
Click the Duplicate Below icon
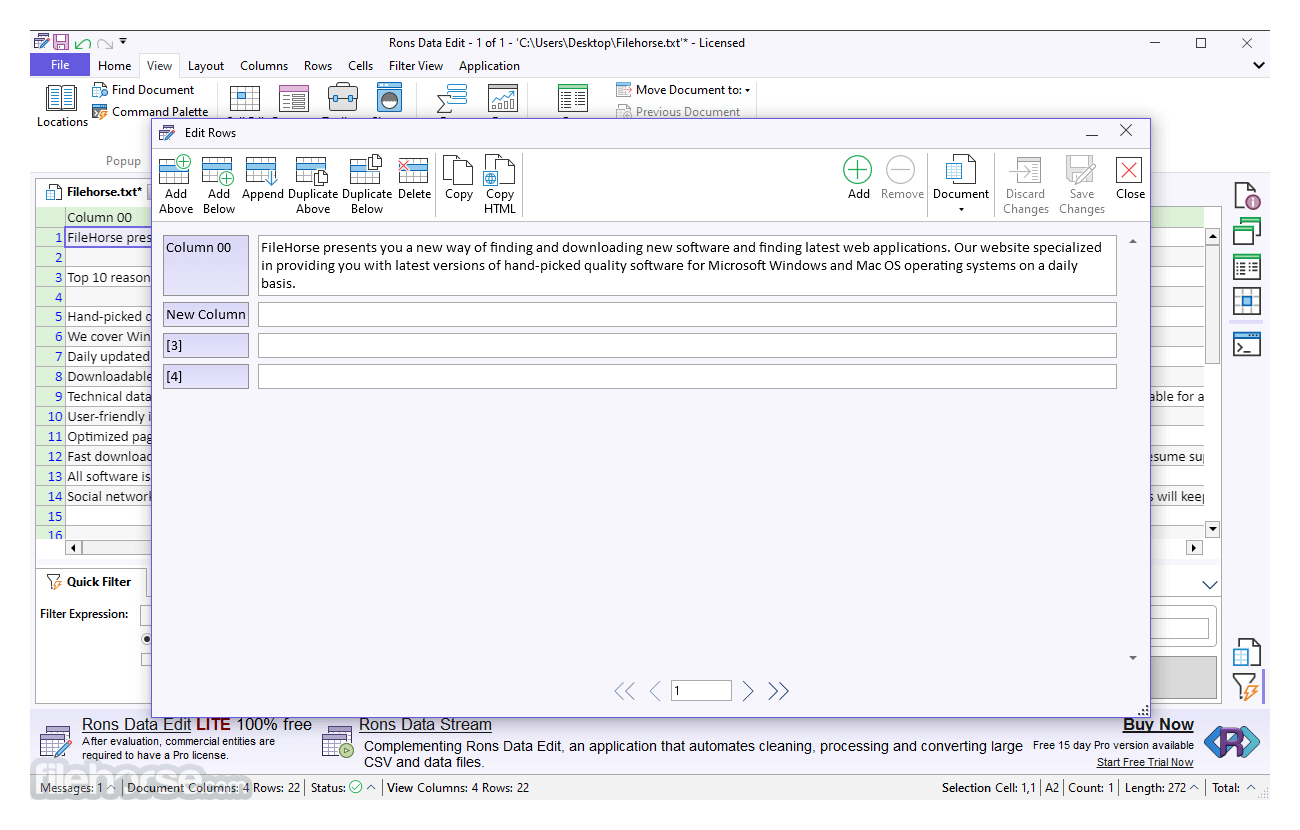(x=366, y=169)
